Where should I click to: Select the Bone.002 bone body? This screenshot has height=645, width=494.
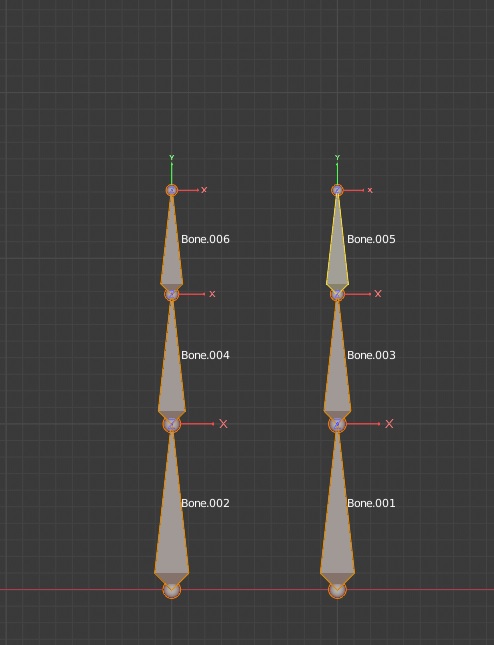click(172, 510)
